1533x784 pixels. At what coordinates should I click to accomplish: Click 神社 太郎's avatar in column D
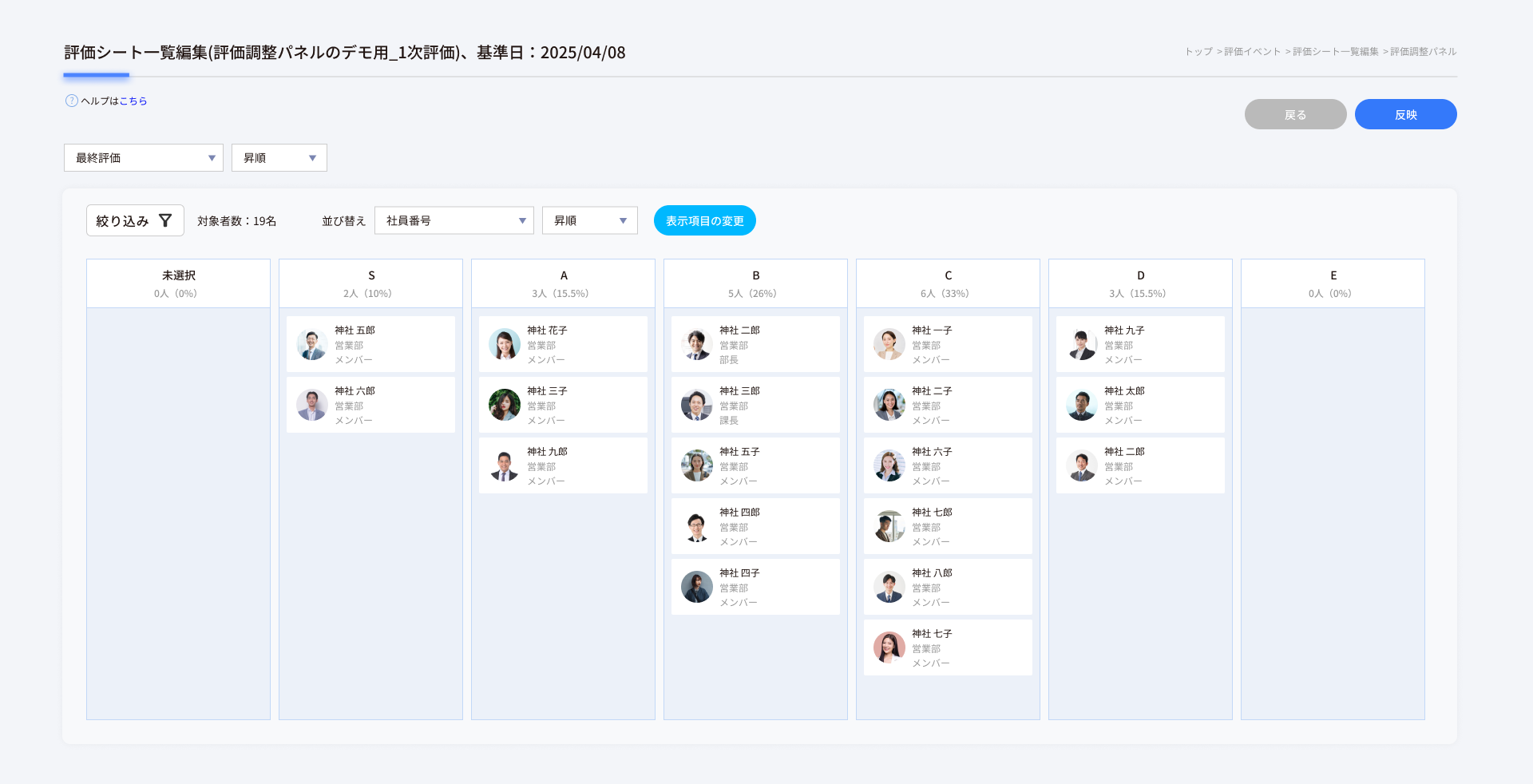(x=1082, y=405)
